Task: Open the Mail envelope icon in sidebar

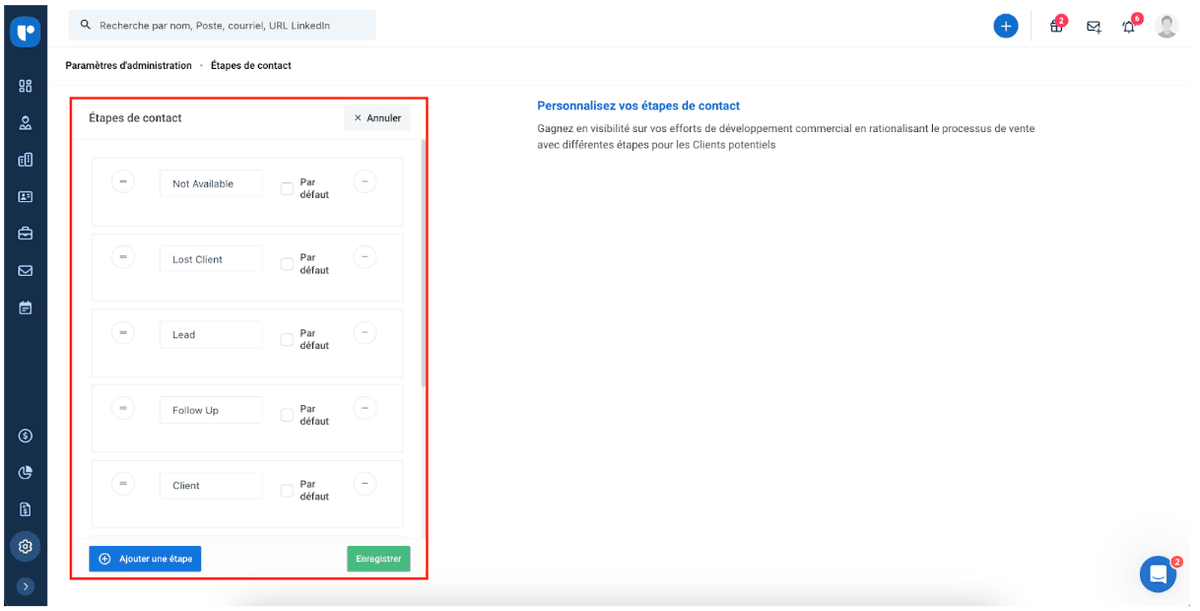Action: click(x=25, y=270)
